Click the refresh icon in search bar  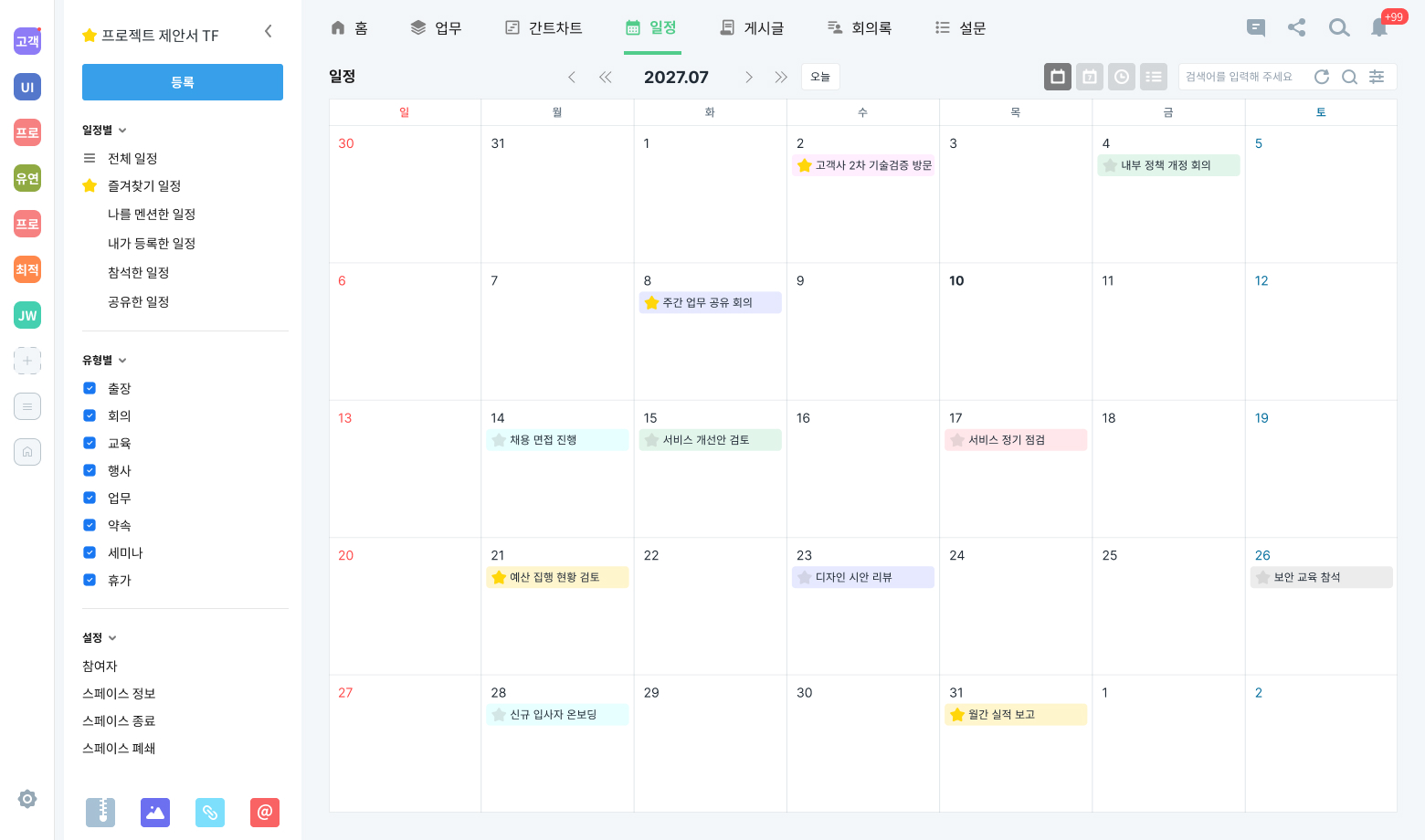(x=1322, y=77)
